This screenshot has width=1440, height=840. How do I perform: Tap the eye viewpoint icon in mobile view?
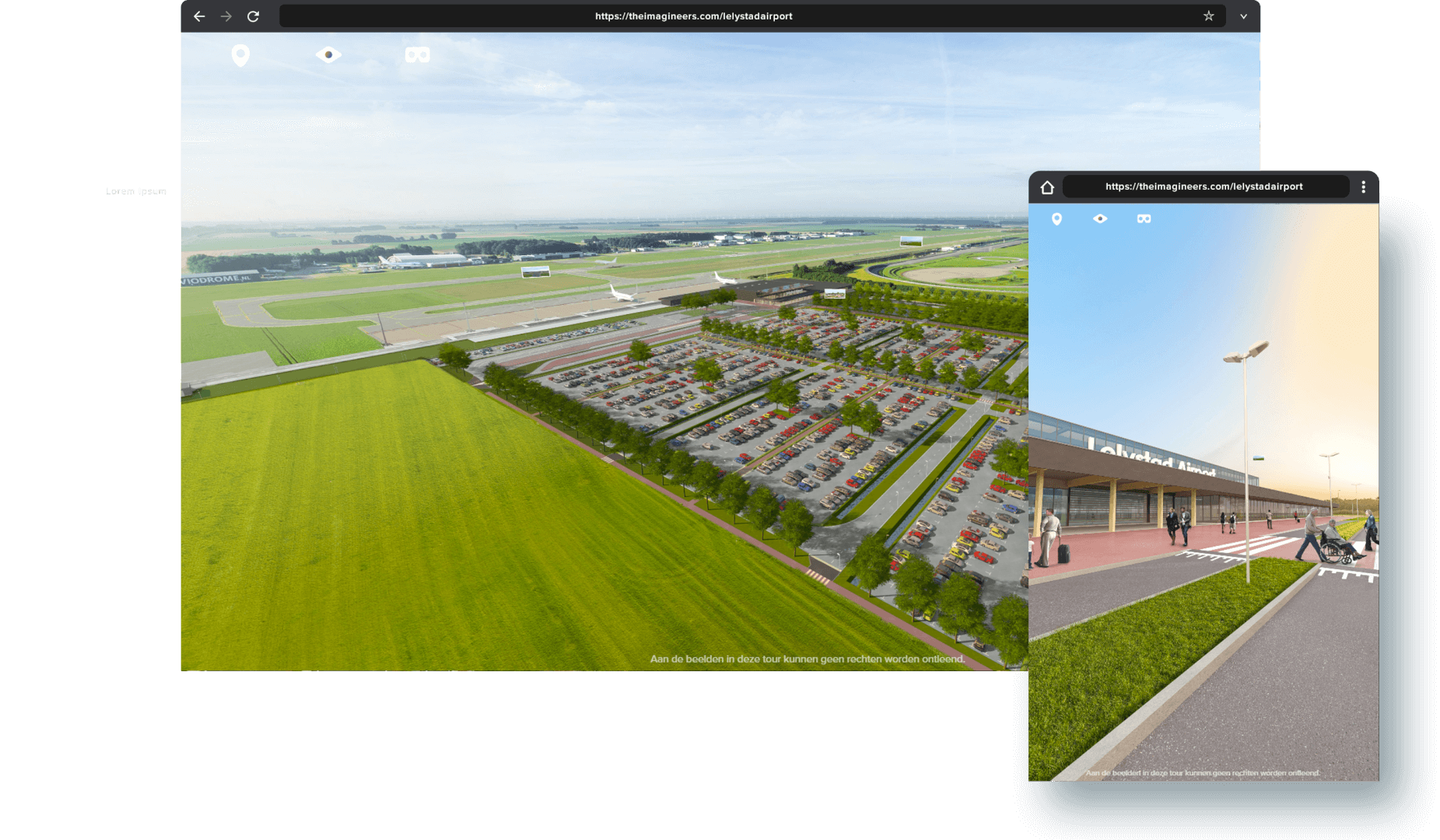1102,219
